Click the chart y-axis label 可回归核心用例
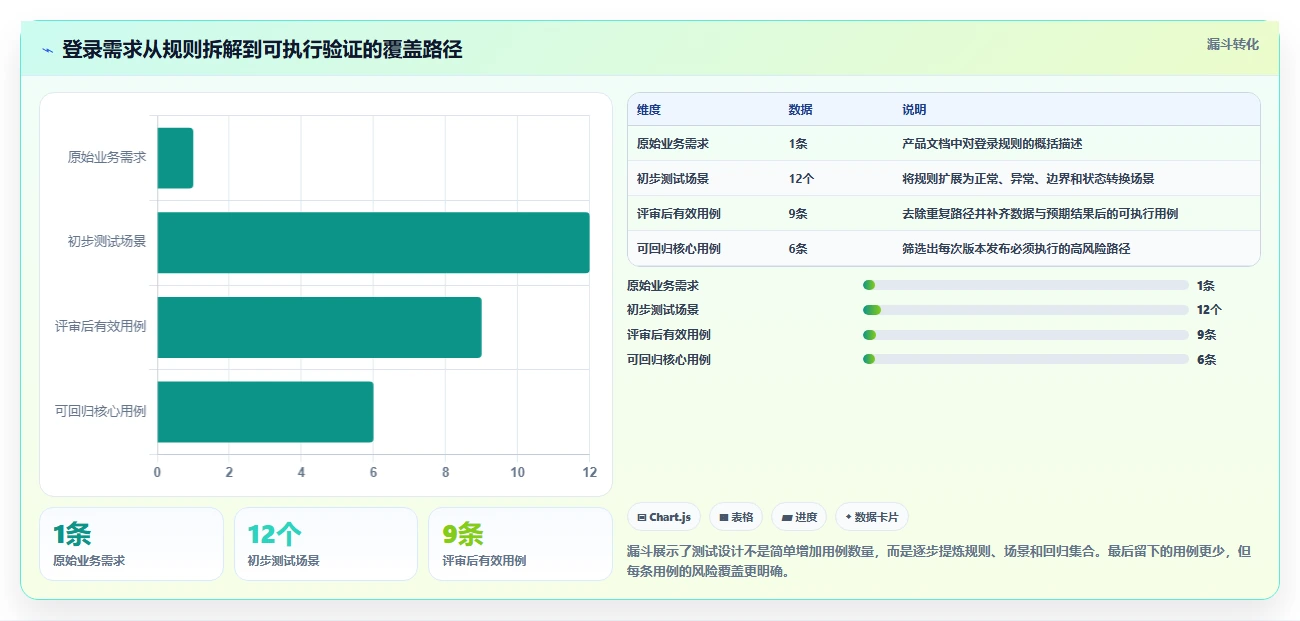Image resolution: width=1300 pixels, height=621 pixels. (101, 412)
